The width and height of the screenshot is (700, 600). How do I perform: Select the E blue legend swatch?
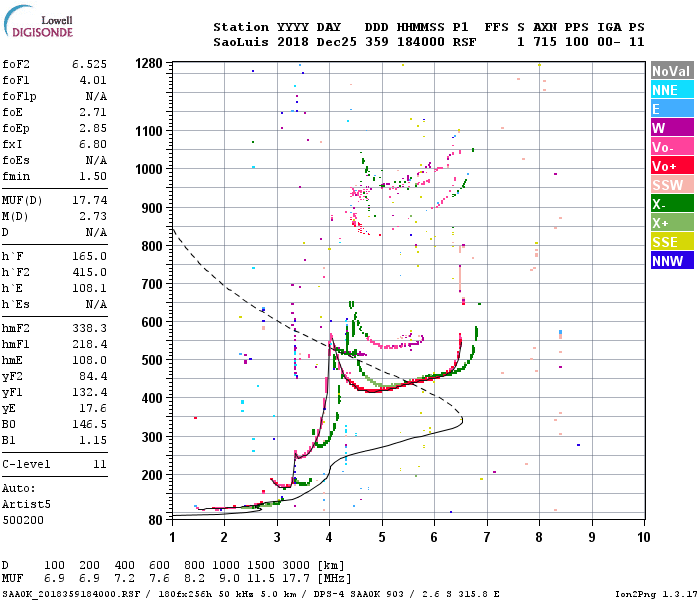tap(672, 109)
